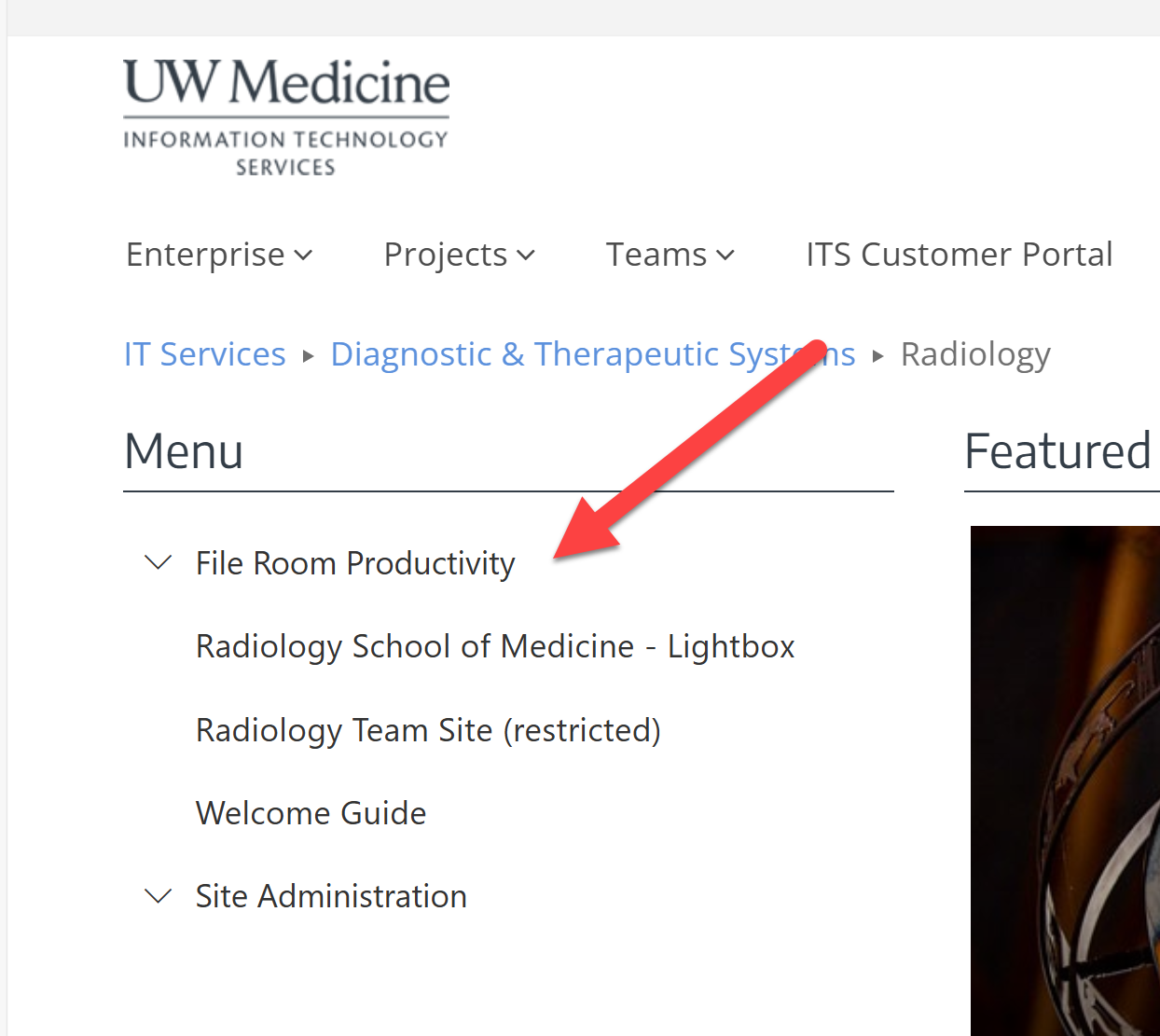This screenshot has width=1160, height=1036.
Task: Go to ITS Customer Portal
Action: coord(959,255)
